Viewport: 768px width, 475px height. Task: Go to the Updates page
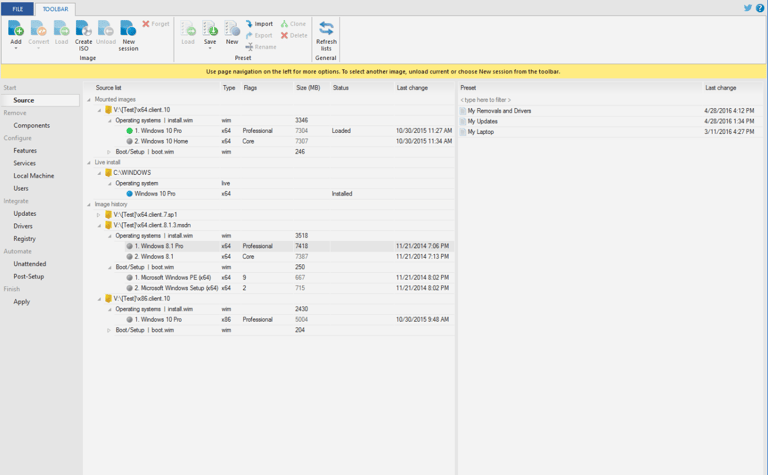coord(25,214)
